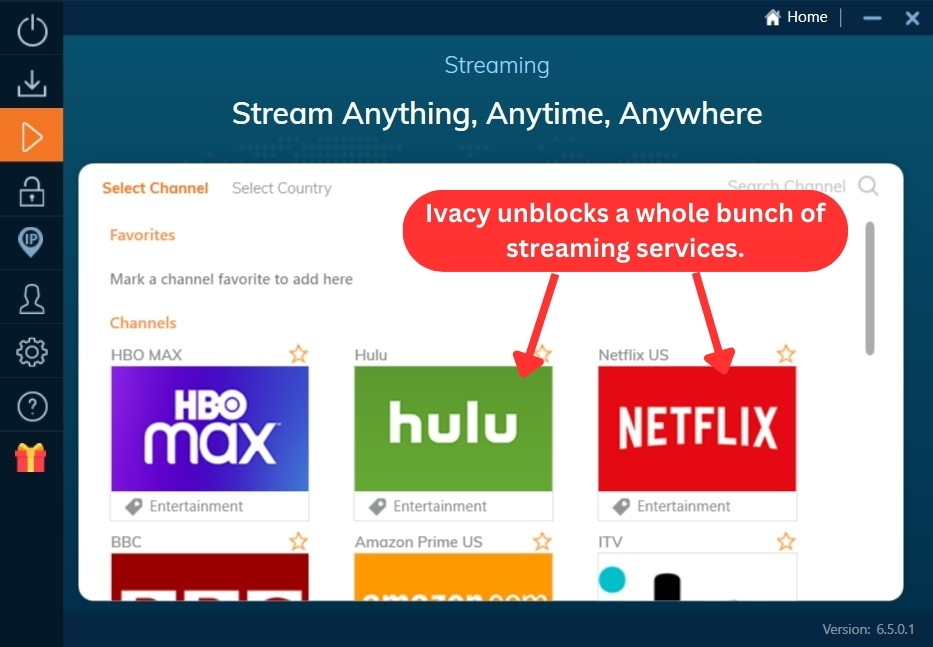Click the Favorites section heading
The height and width of the screenshot is (647, 933).
142,235
